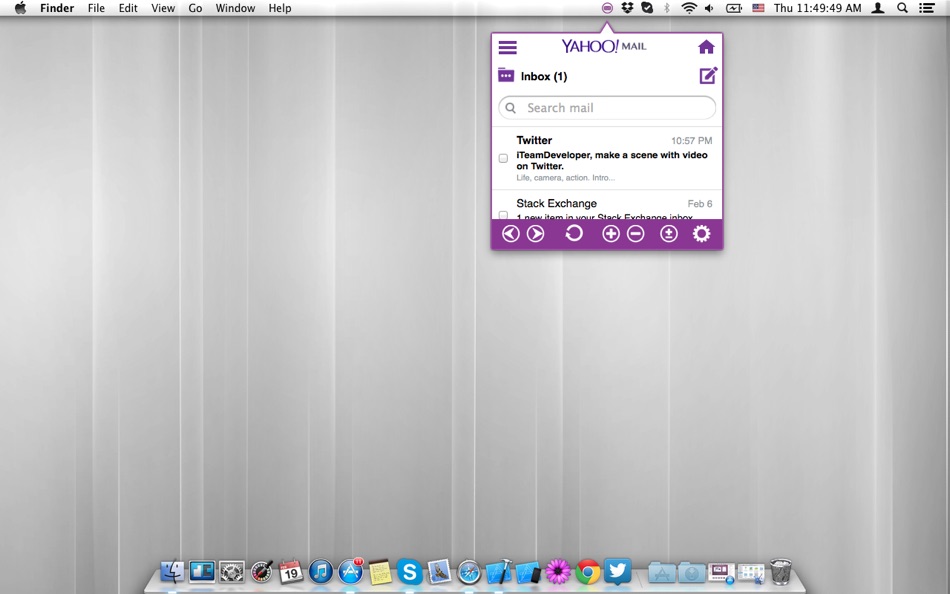The image size is (950, 594).
Task: Open the gauge-dial app icon in Dock
Action: [262, 572]
